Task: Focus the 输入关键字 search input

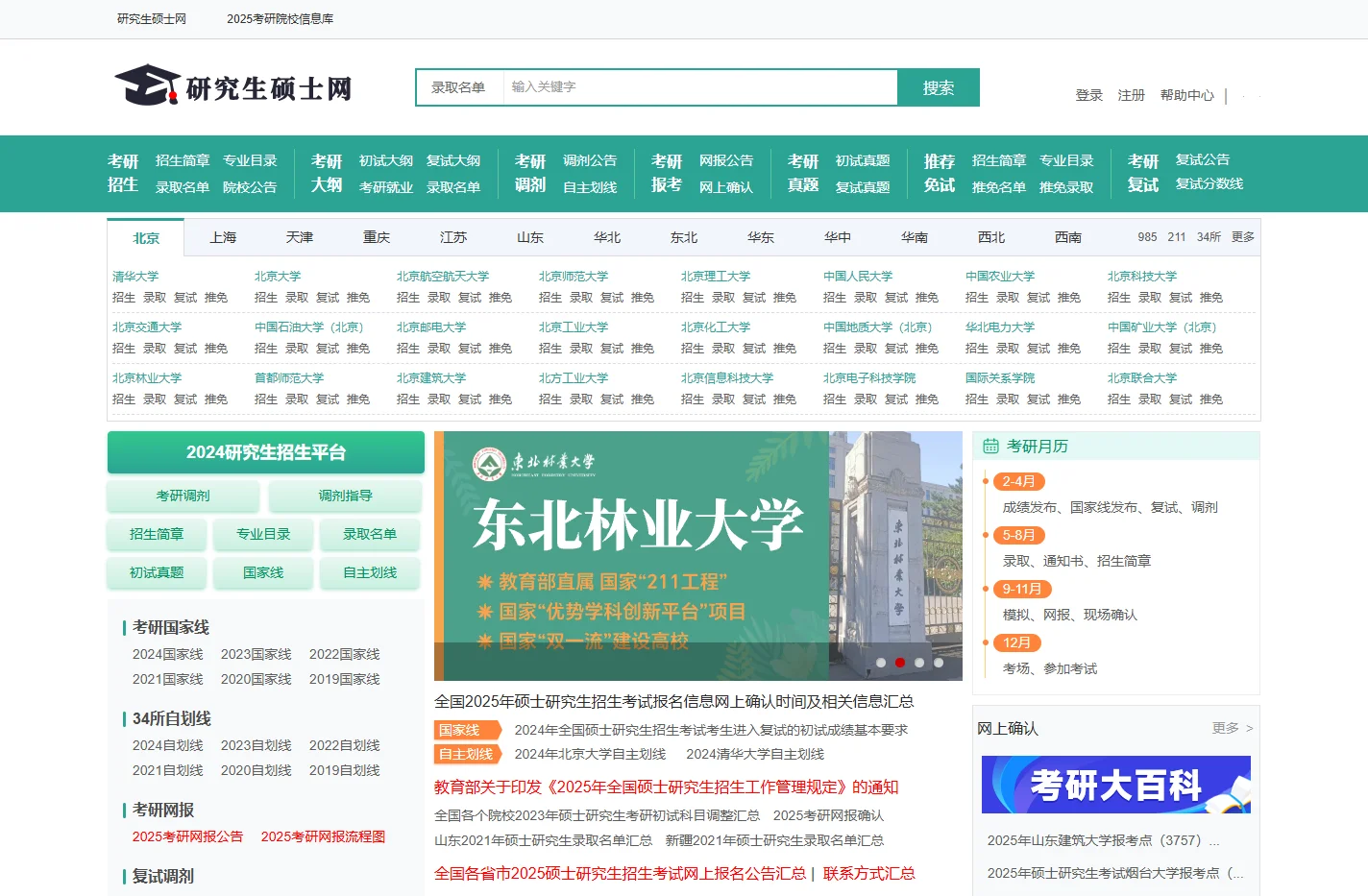Action: (x=700, y=87)
